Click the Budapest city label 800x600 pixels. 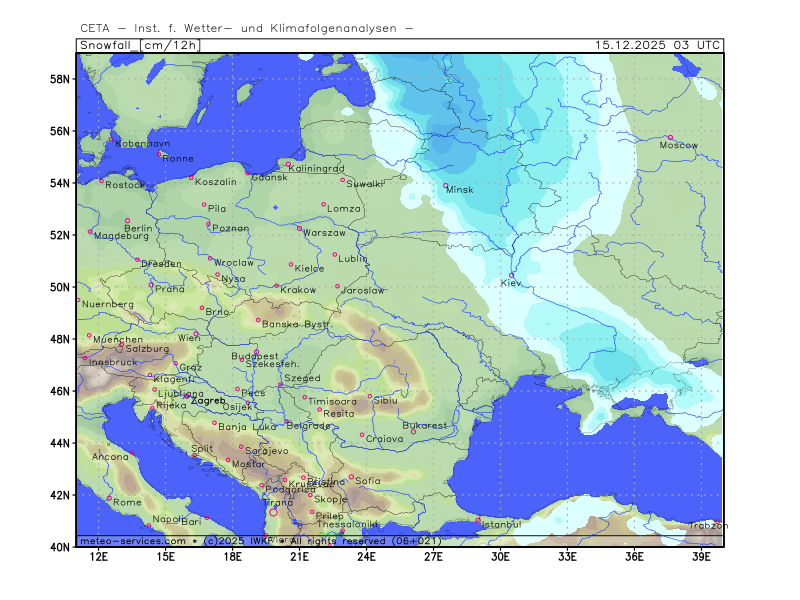click(x=254, y=356)
